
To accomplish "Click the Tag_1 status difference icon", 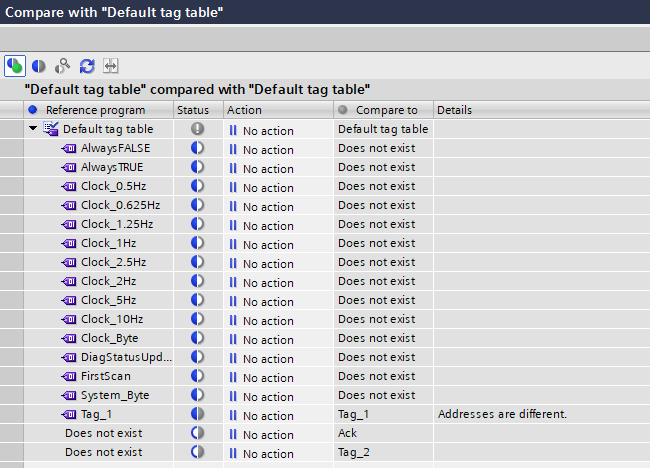I will 197,414.
